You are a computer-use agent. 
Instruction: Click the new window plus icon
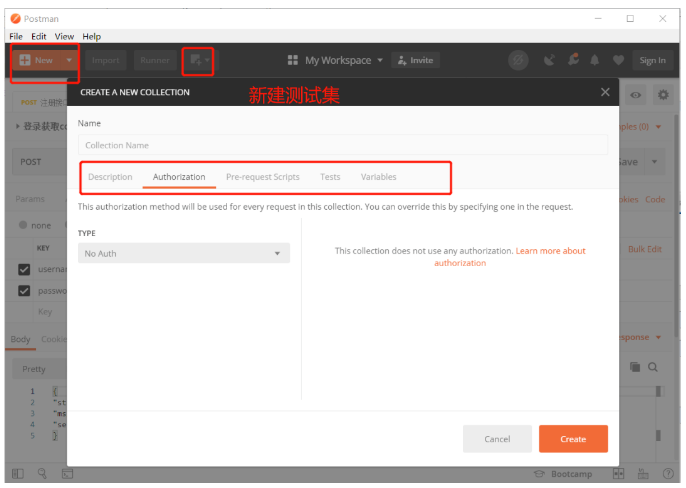coord(196,60)
